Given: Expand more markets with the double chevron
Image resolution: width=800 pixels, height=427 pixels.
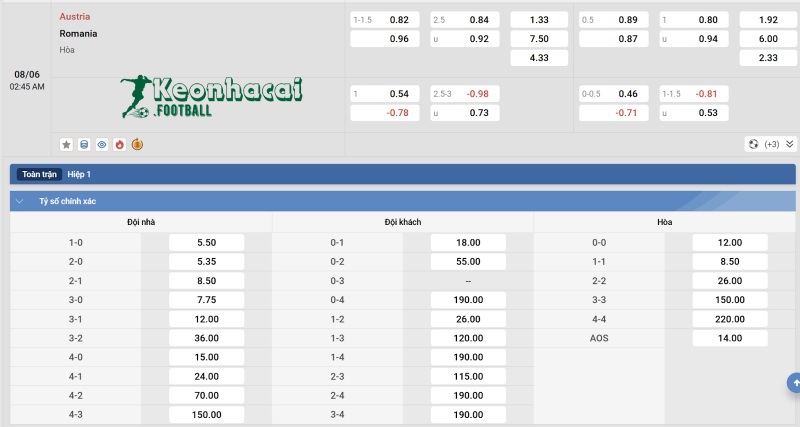Looking at the screenshot, I should tap(789, 144).
